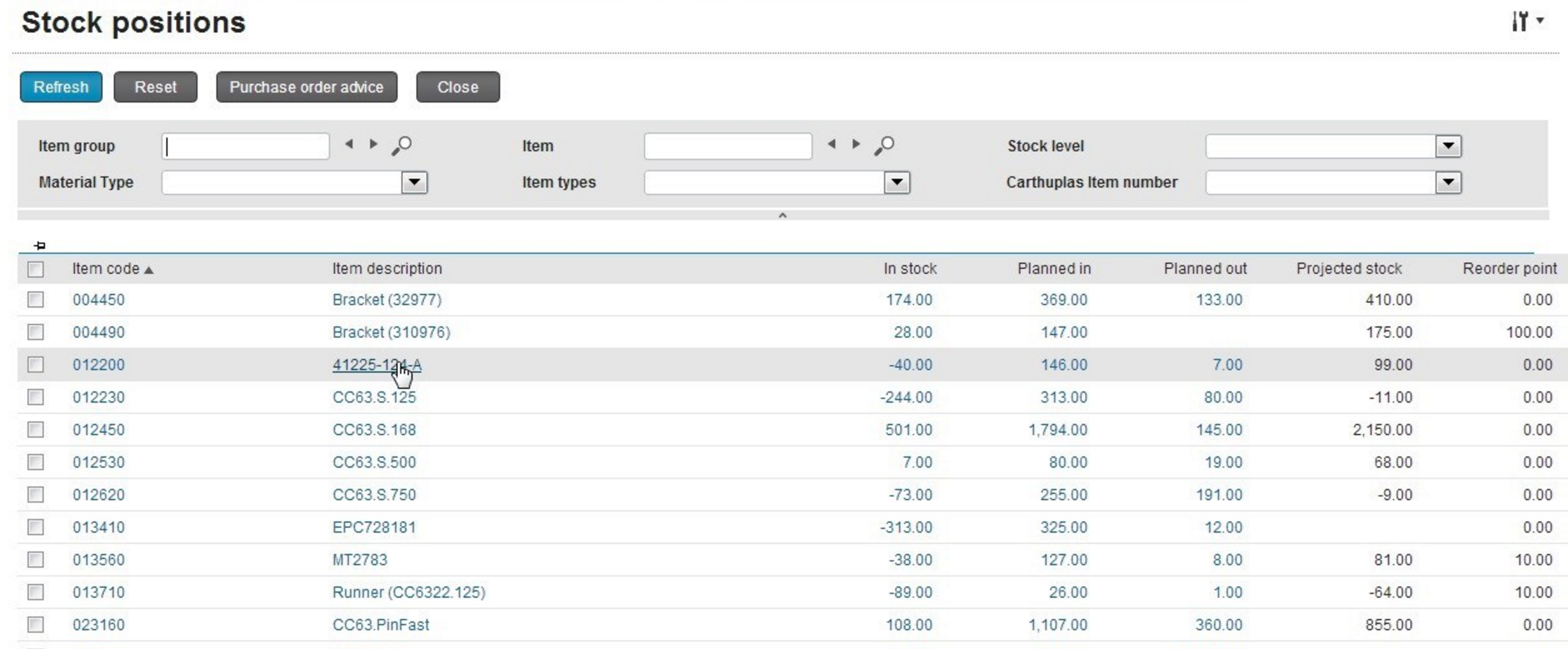Go to next Item group with right arrow
Screen dimensions: 1568x649
[x=373, y=144]
